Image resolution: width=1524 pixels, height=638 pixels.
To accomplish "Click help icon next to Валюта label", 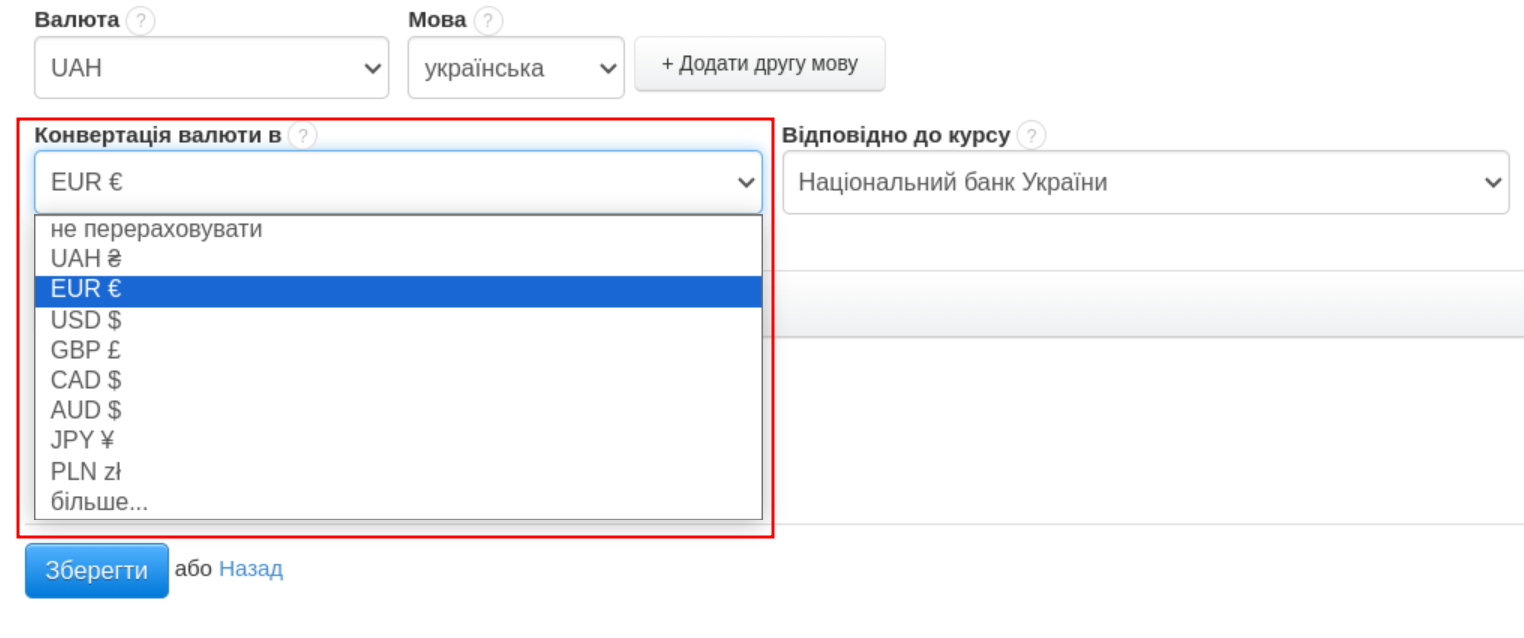I will coord(141,21).
